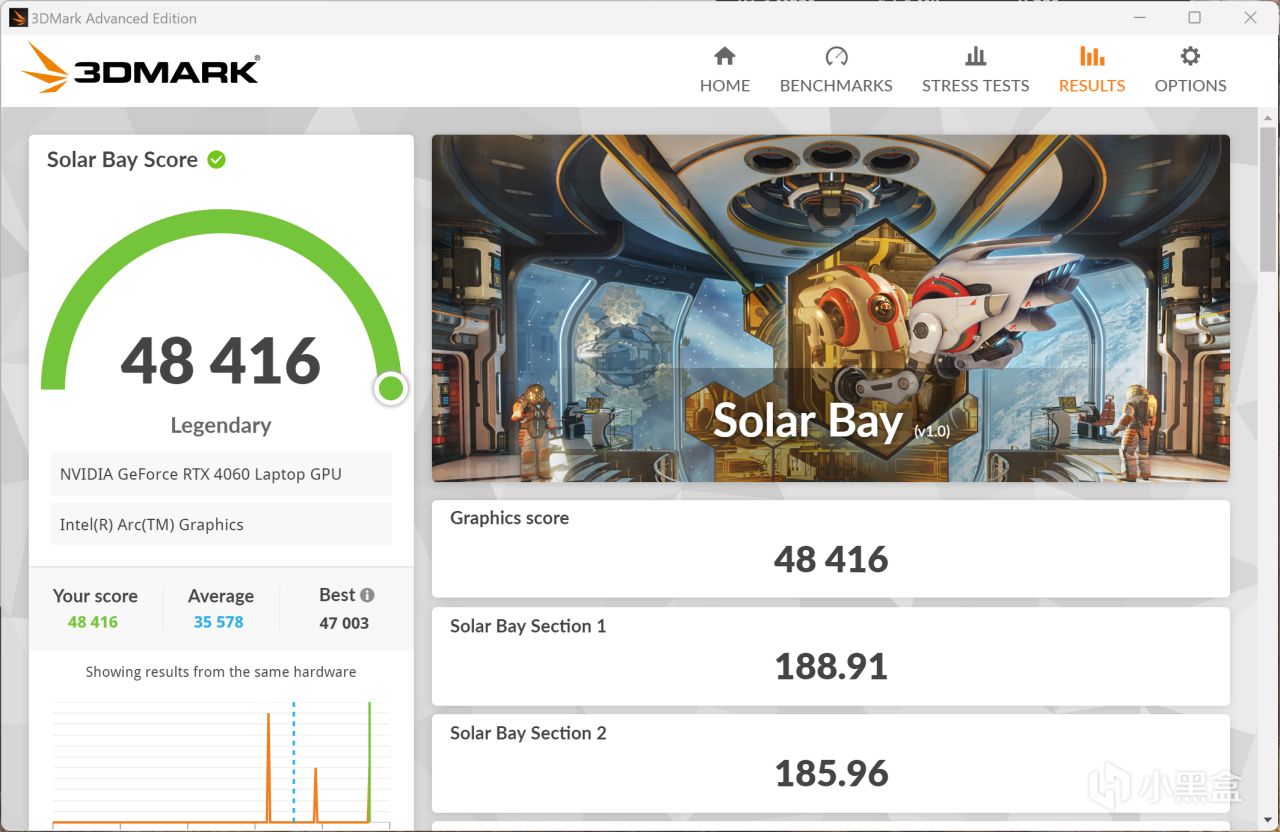Image resolution: width=1280 pixels, height=832 pixels.
Task: Minimize the 3DMark window
Action: coord(1138,17)
